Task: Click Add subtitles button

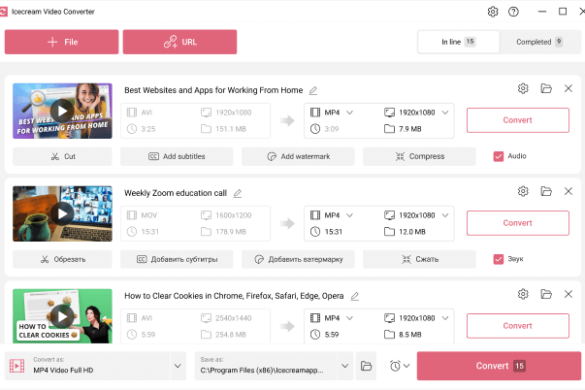Action: click(x=176, y=156)
